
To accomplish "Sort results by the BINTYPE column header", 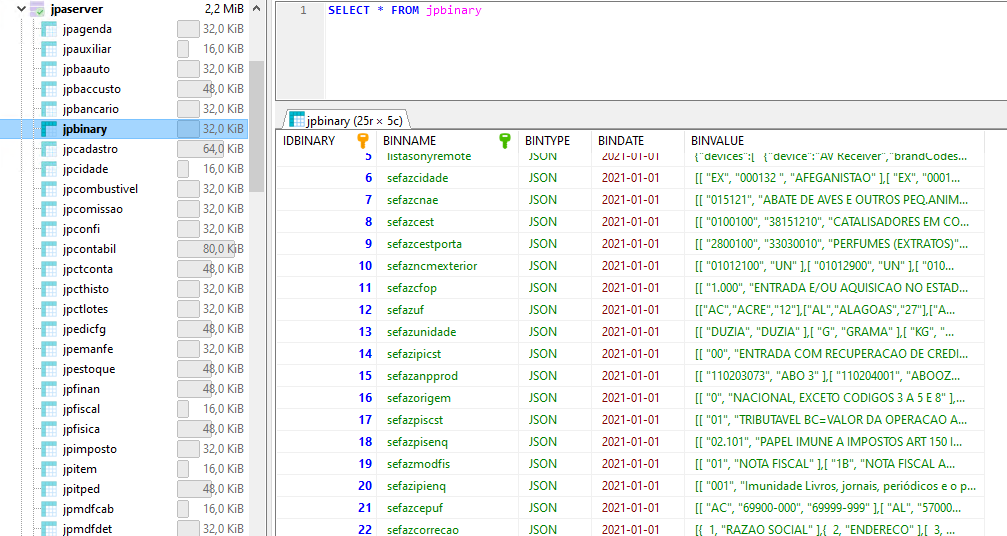I will [x=547, y=141].
